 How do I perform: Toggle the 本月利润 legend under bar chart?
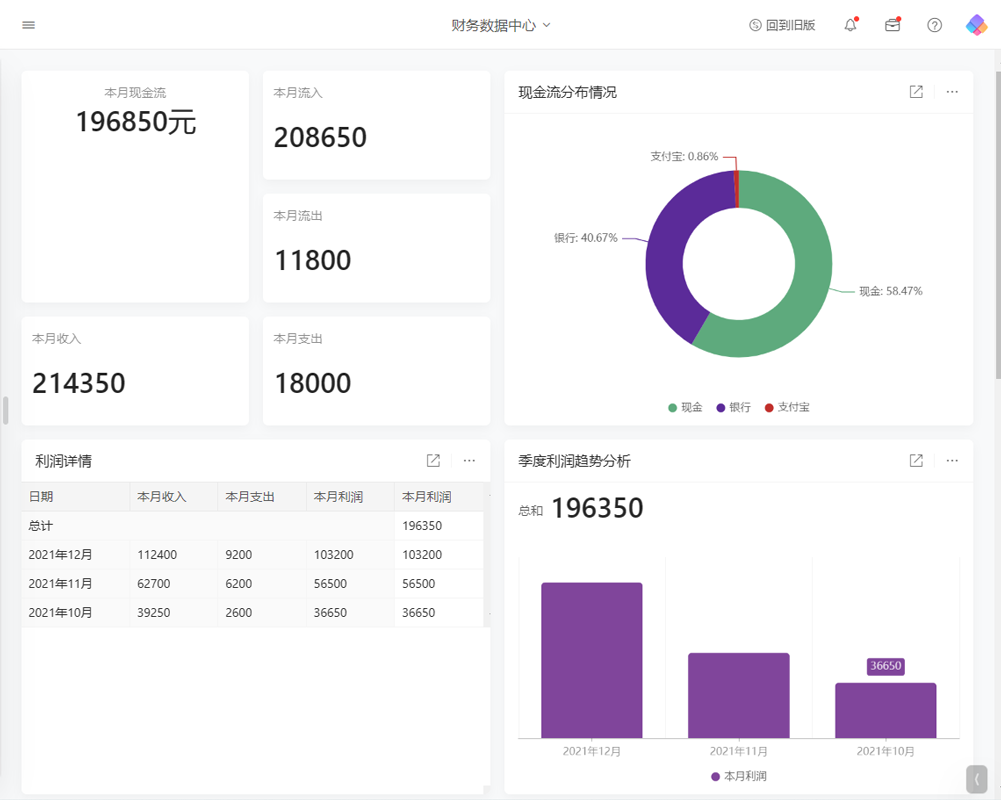(740, 775)
